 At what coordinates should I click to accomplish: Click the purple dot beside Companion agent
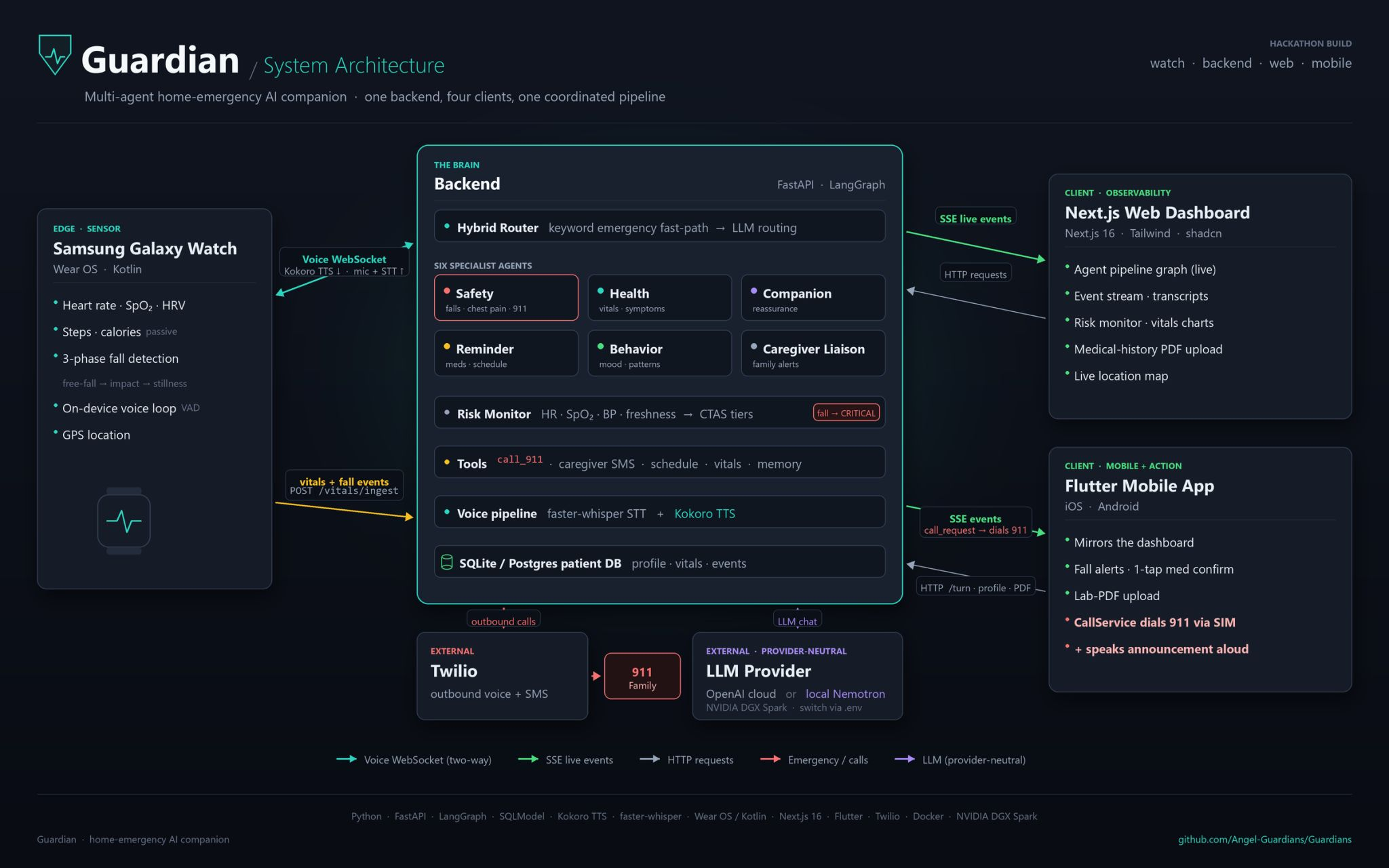point(754,291)
